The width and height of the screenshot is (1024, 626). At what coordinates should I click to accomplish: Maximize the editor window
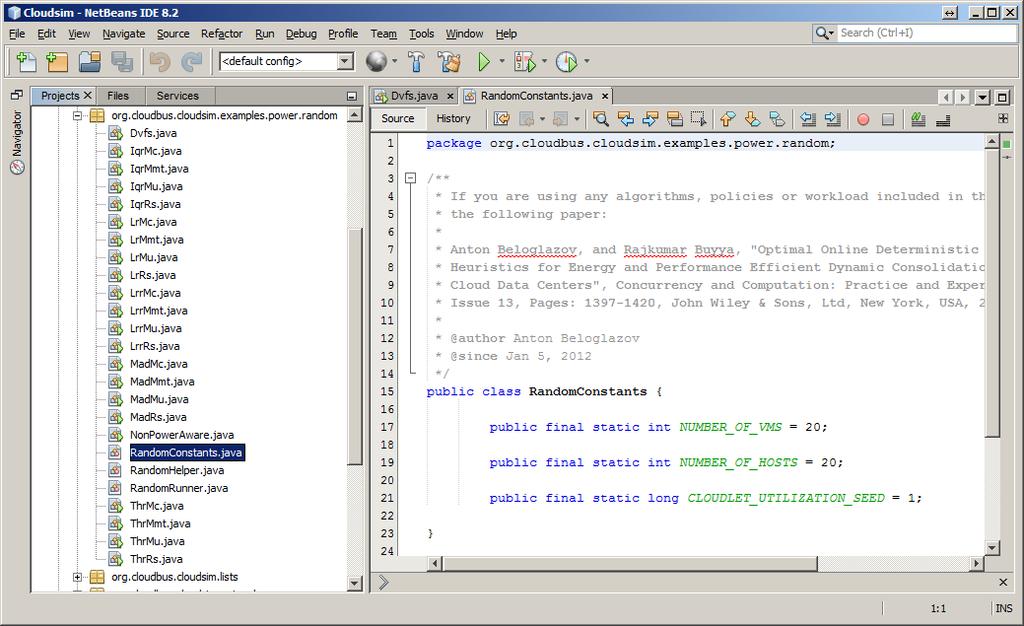pos(1002,97)
